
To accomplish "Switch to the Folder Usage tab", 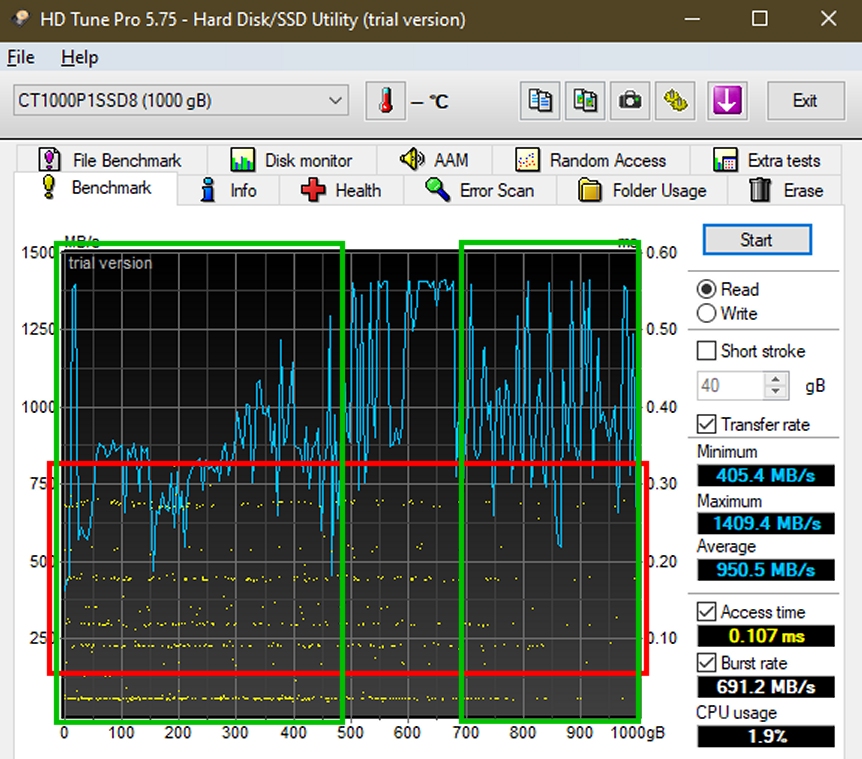I will [642, 190].
